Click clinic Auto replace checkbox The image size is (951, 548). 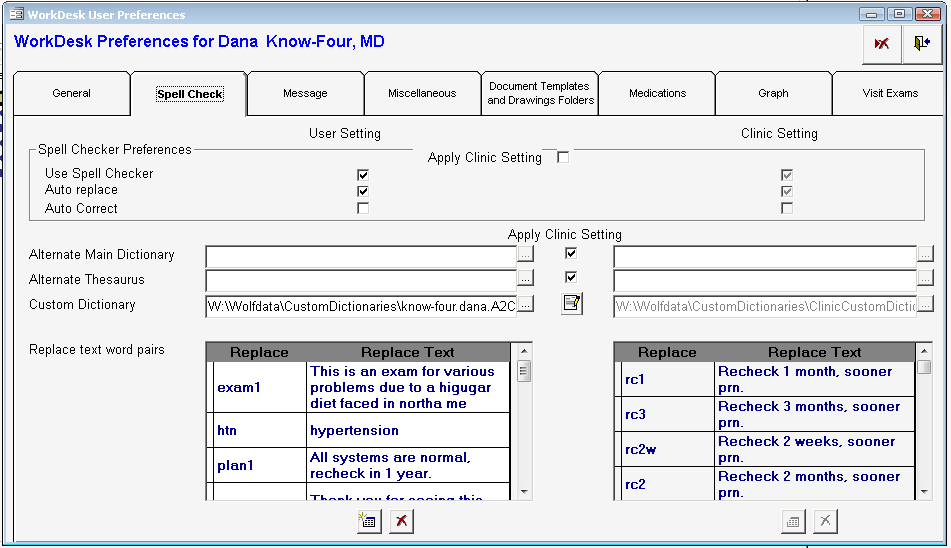[787, 191]
